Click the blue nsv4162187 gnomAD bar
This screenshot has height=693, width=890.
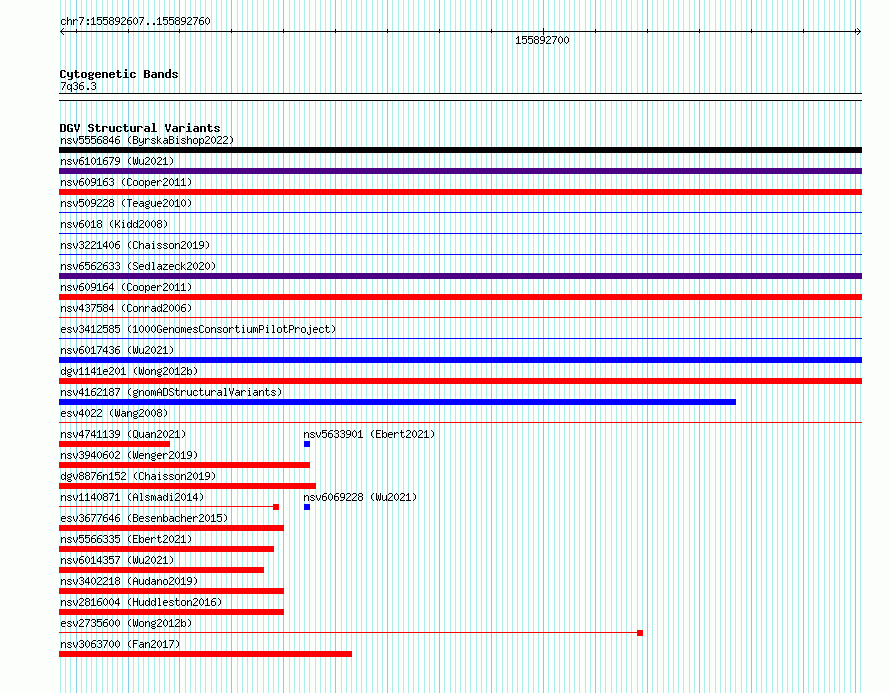coord(397,402)
